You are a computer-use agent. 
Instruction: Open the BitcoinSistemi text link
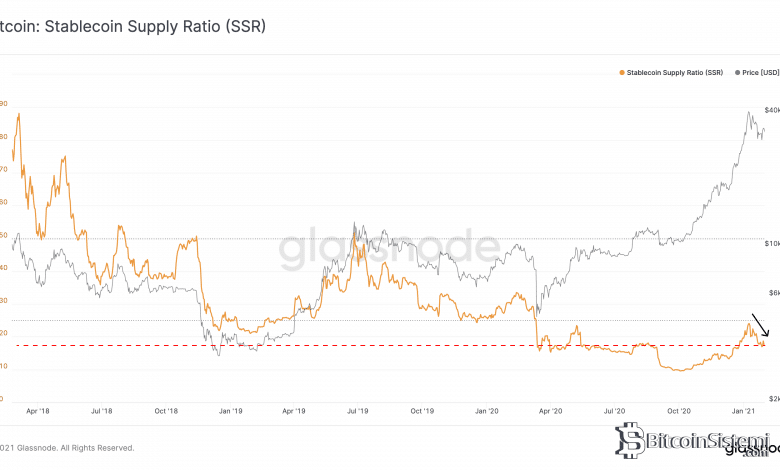point(700,440)
